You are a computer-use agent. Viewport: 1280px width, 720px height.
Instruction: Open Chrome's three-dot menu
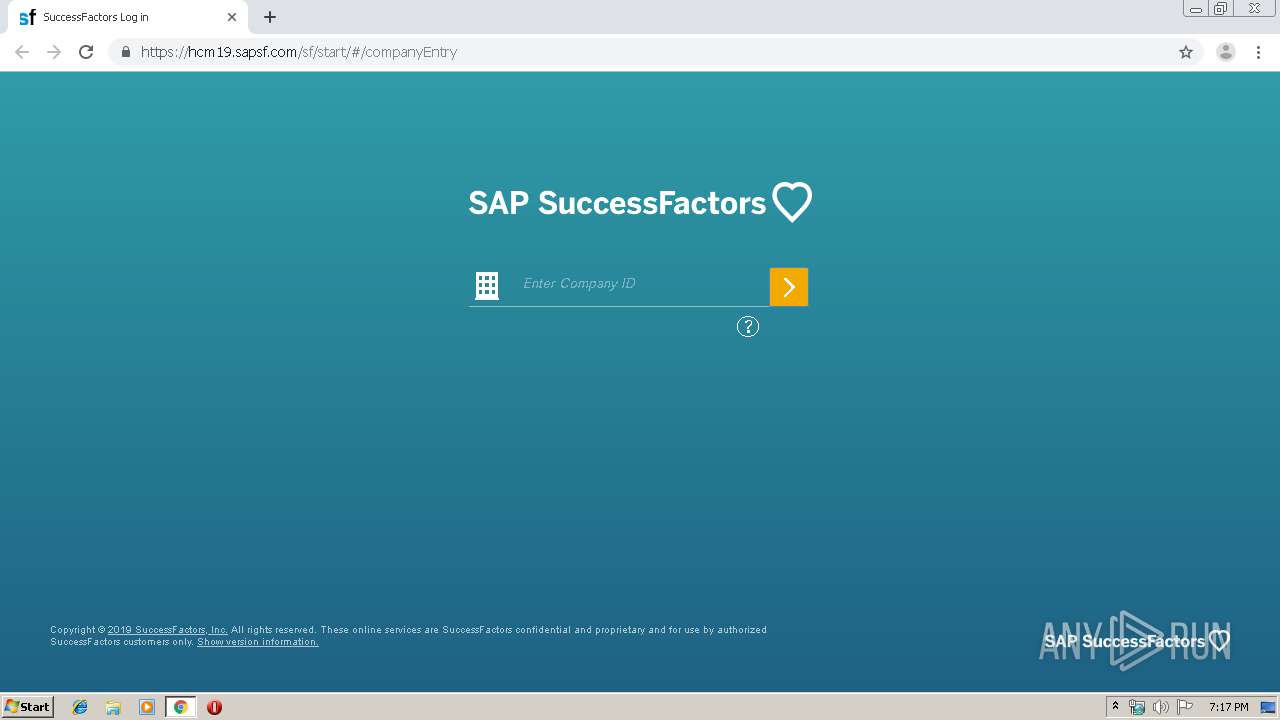[x=1259, y=52]
